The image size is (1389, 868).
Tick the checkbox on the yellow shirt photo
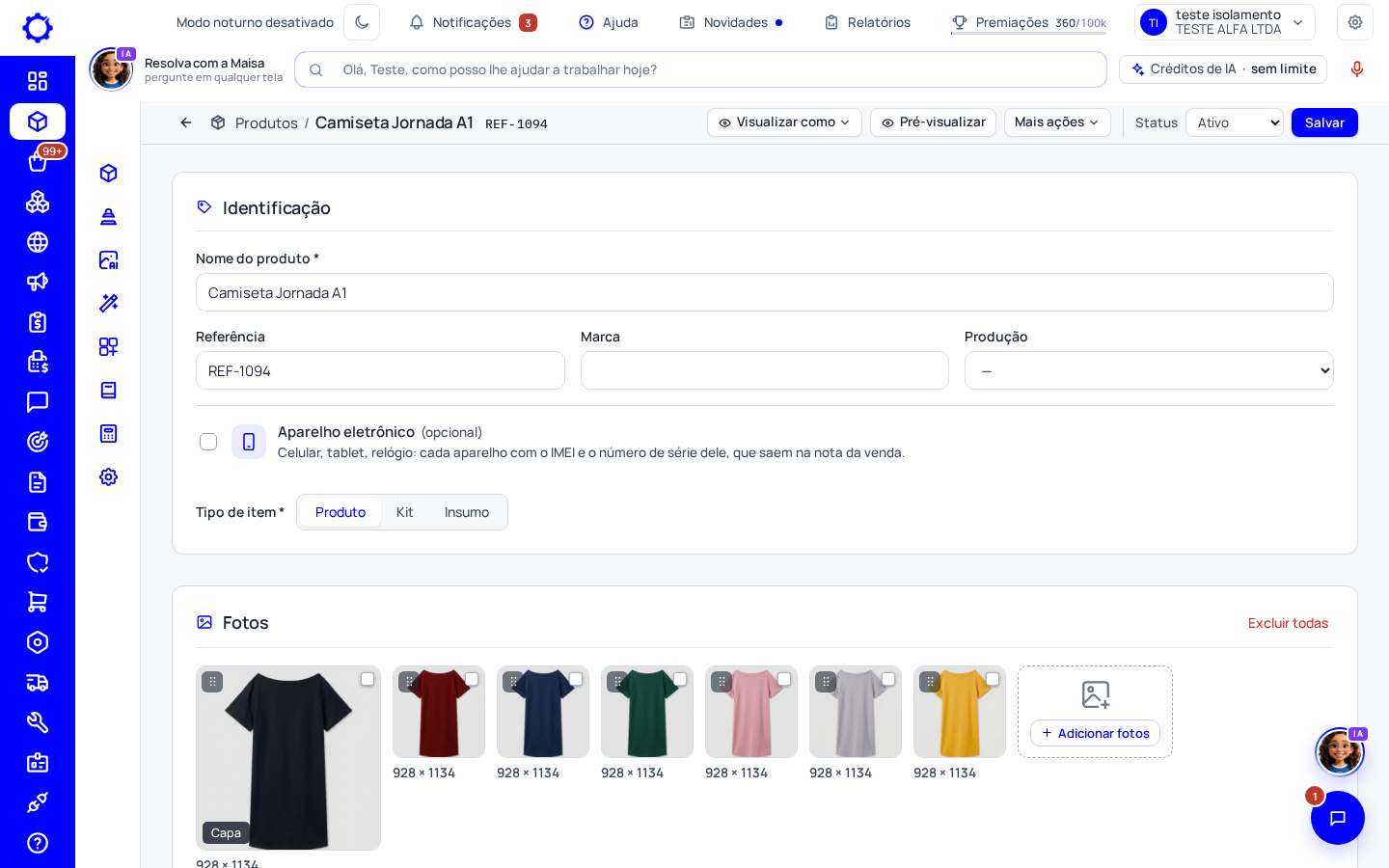[993, 679]
